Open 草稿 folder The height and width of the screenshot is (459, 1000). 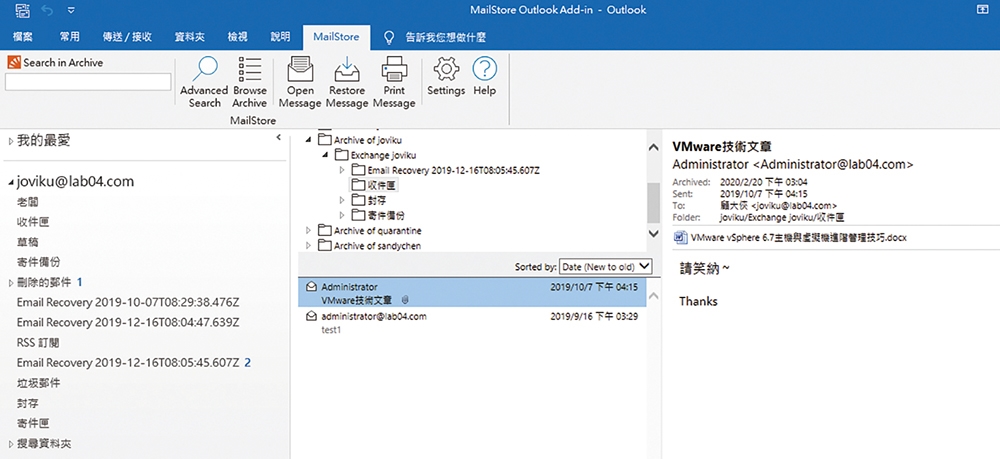pyautogui.click(x=27, y=242)
